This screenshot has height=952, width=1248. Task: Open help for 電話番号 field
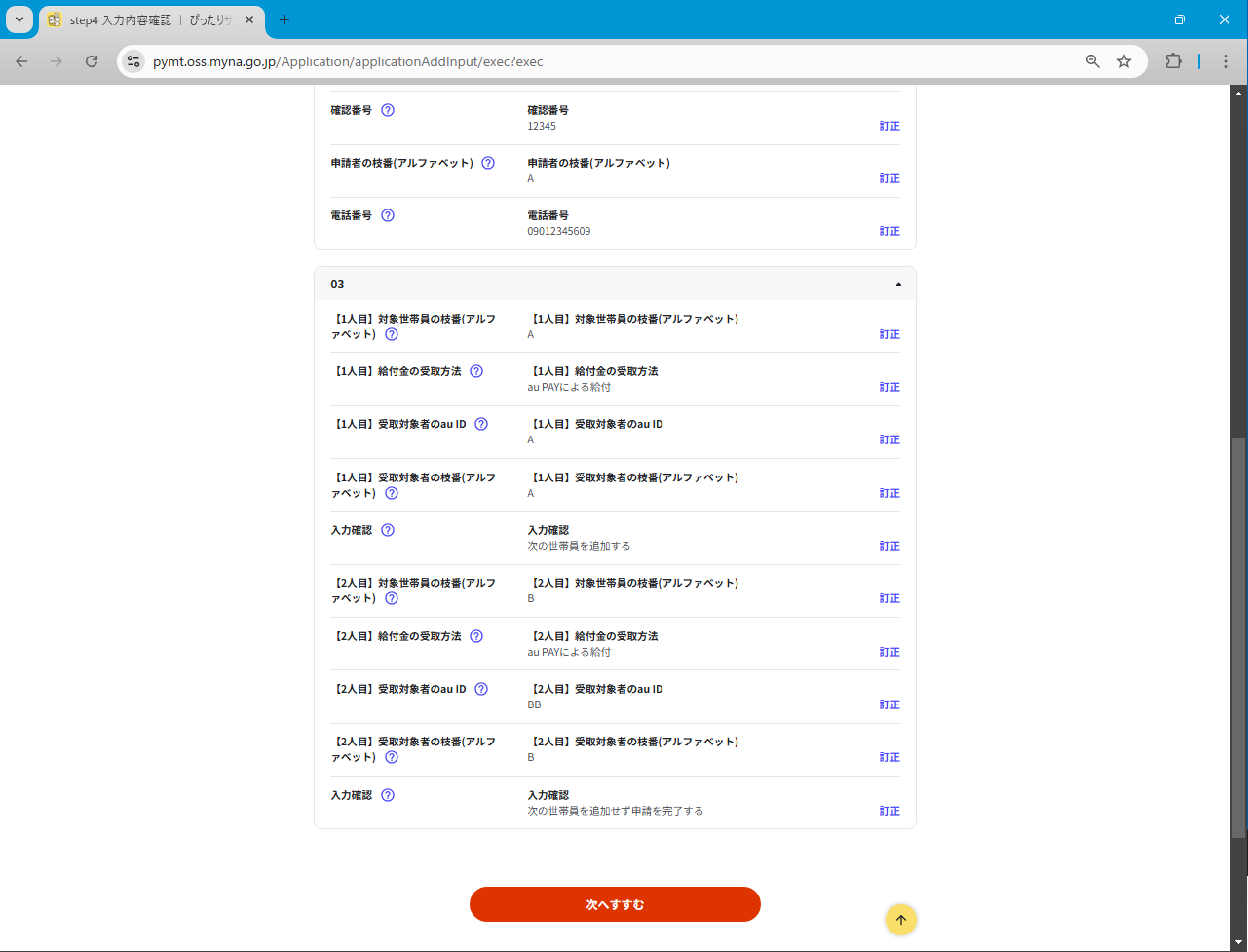(388, 215)
